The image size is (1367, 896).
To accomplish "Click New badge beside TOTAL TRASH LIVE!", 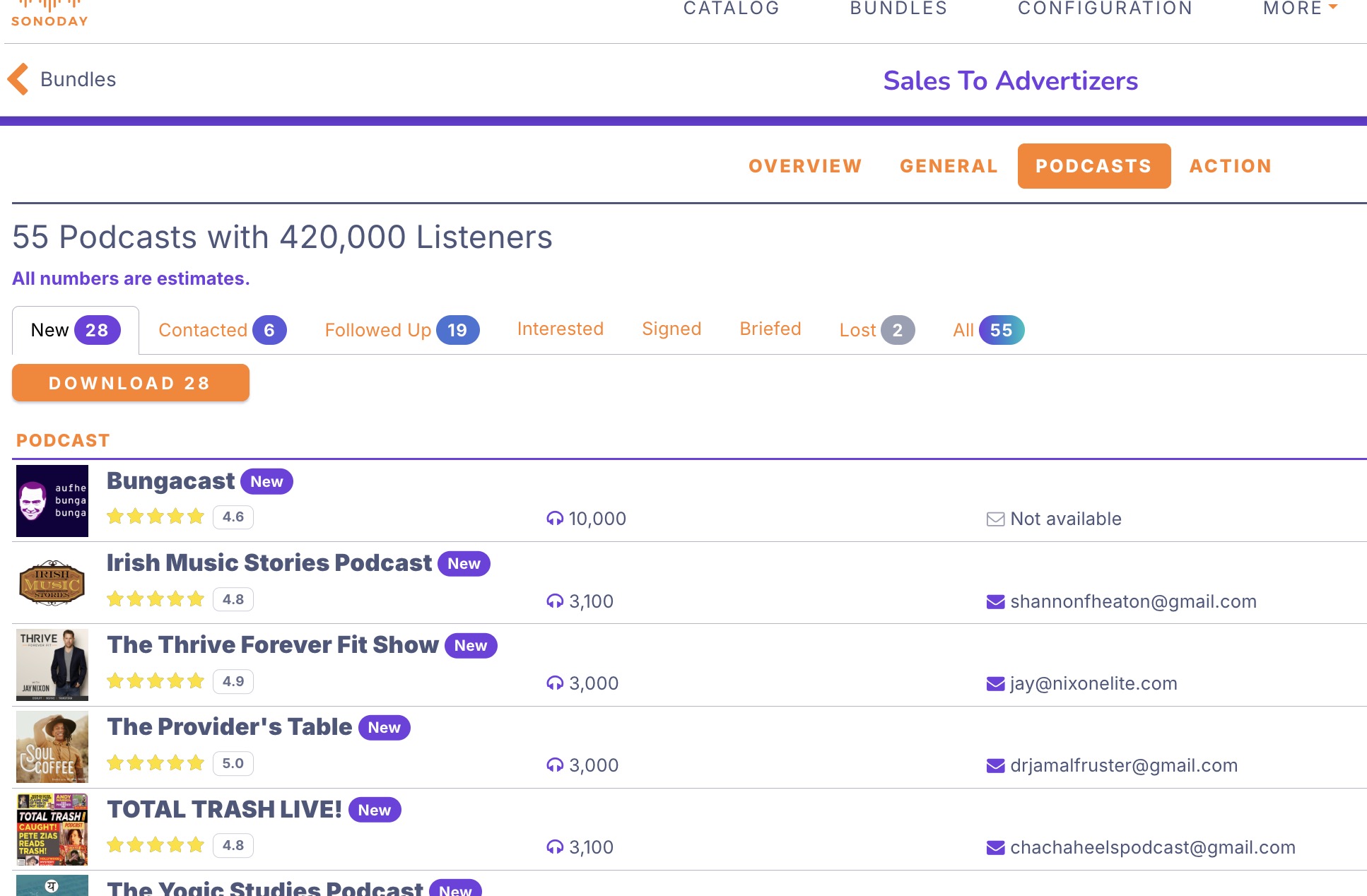I will [x=375, y=810].
